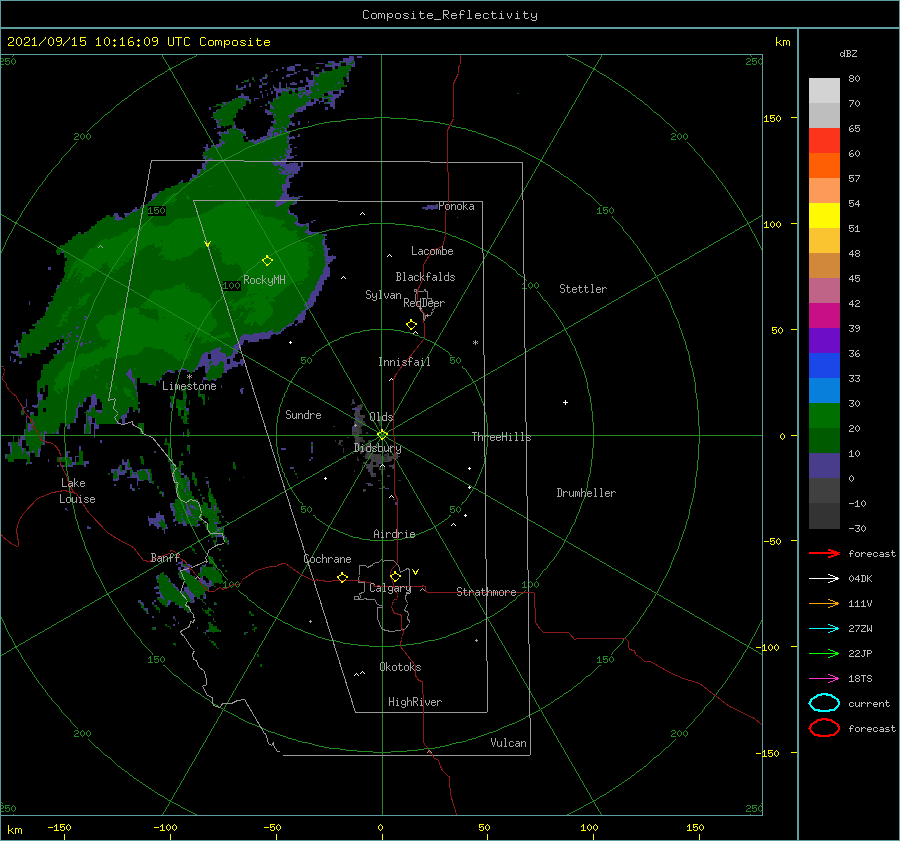Viewport: 900px width, 841px height.
Task: Click the magenta 18TS arrow icon
Action: coord(824,679)
